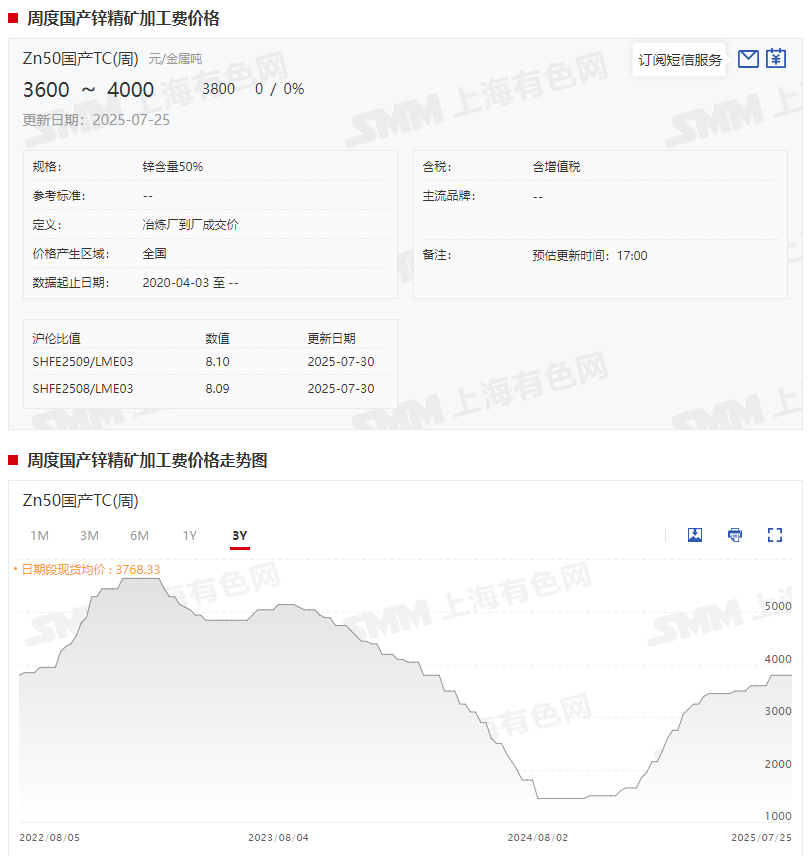Screen dimensions: 810x856
Task: Open the 订阅短信服务 subscription button
Action: 680,60
